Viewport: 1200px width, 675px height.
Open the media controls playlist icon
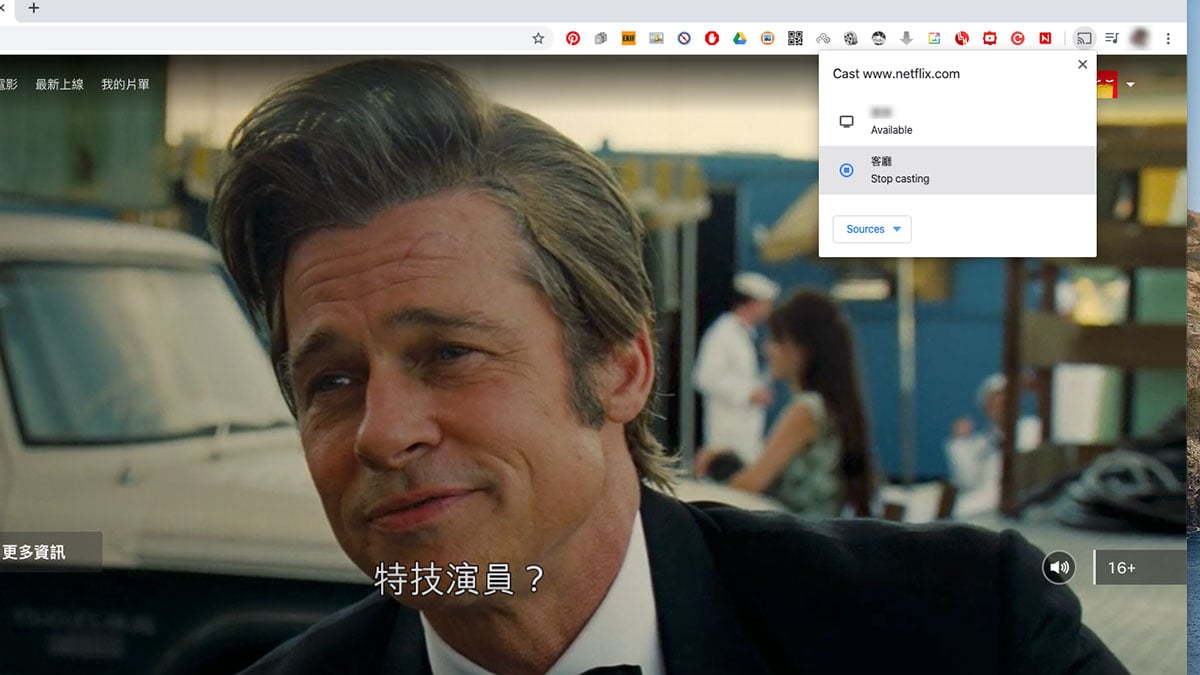(x=1112, y=38)
